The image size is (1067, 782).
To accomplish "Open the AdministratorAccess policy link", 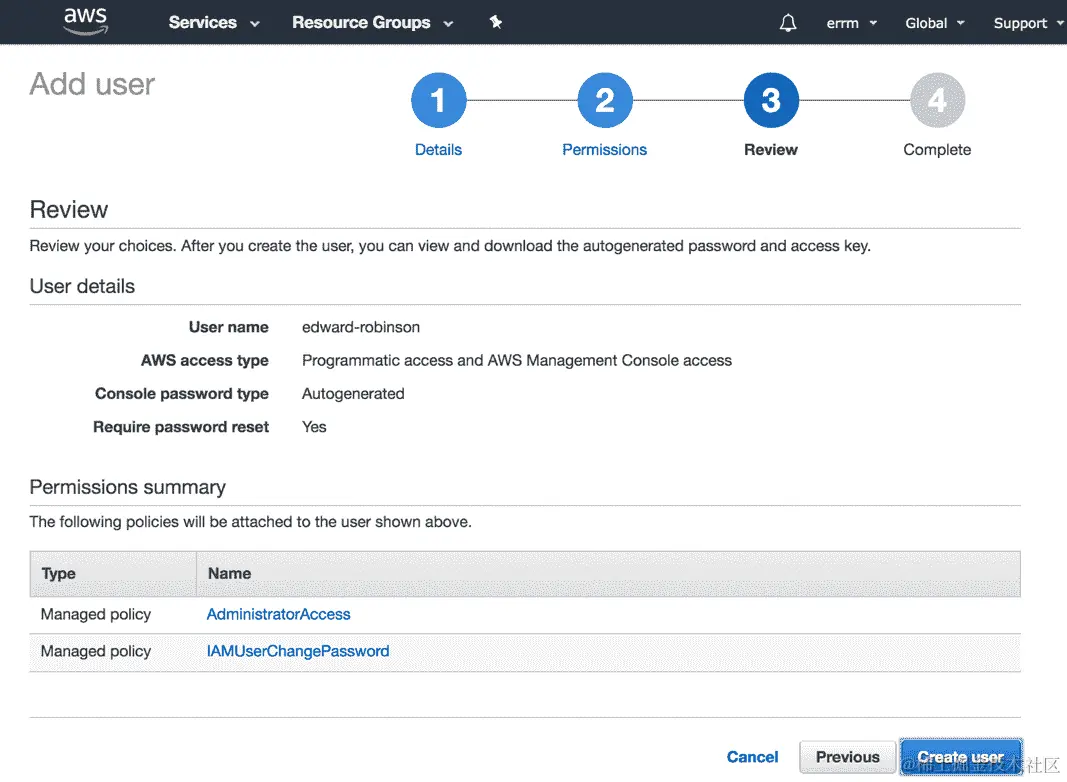I will (278, 615).
